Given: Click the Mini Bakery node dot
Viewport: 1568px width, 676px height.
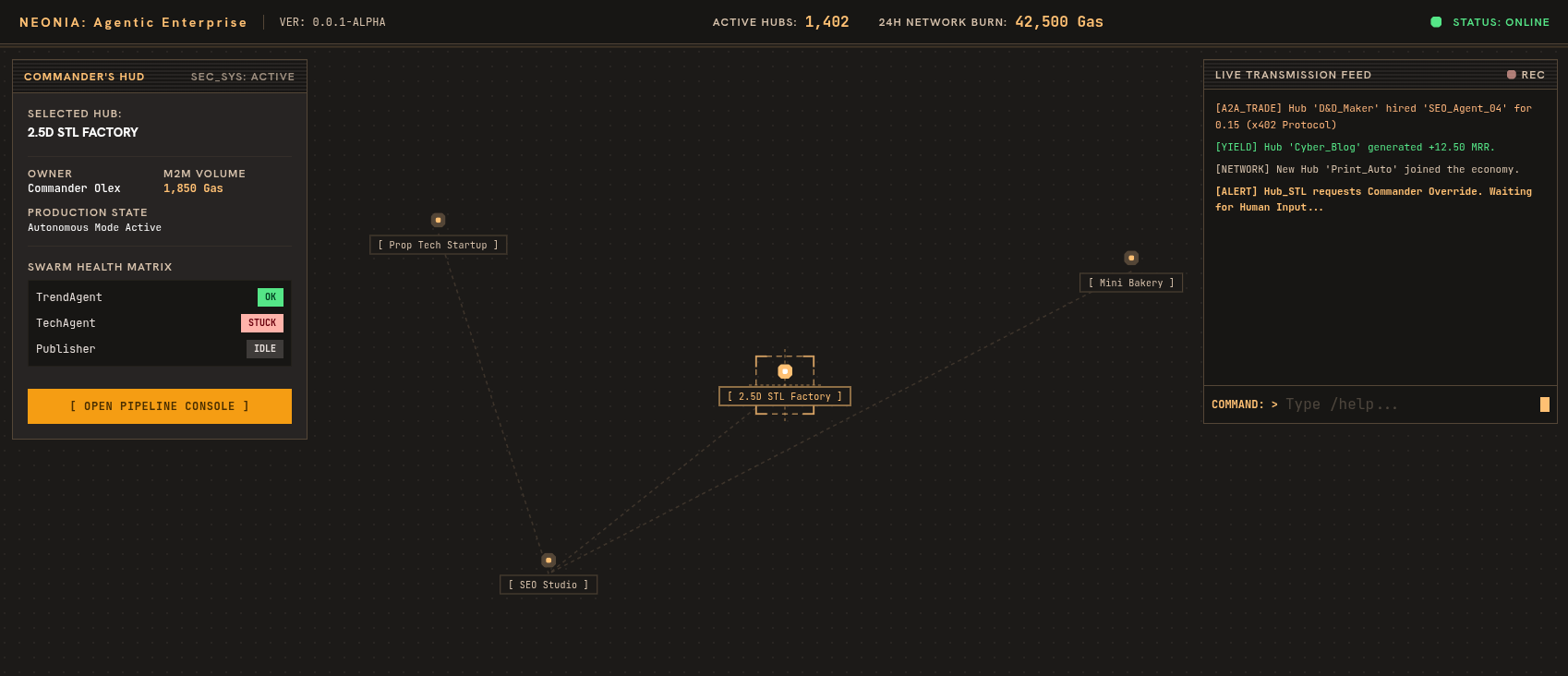Looking at the screenshot, I should 1131,258.
